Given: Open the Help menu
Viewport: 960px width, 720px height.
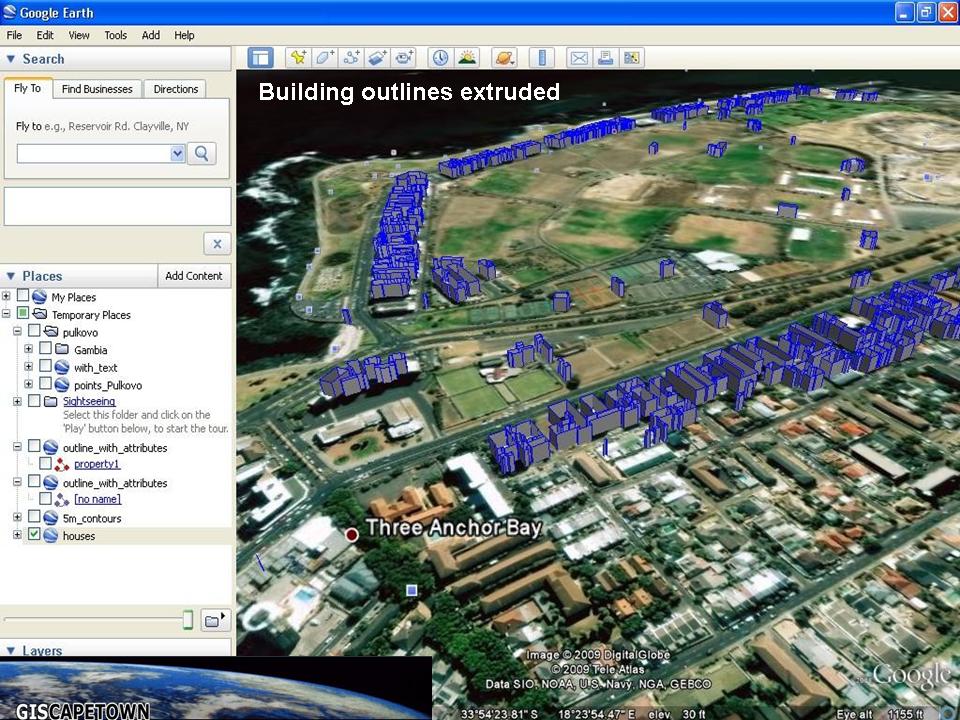Looking at the screenshot, I should coord(184,36).
